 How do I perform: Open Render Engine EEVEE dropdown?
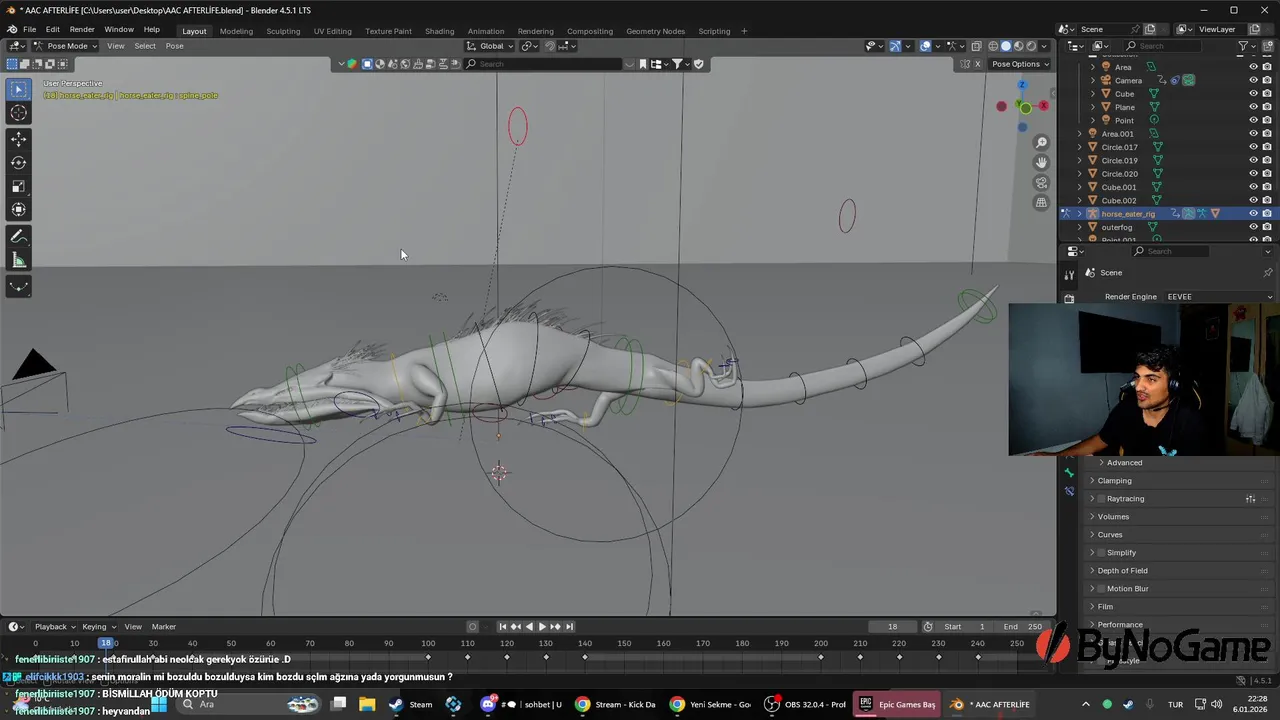pos(1219,297)
